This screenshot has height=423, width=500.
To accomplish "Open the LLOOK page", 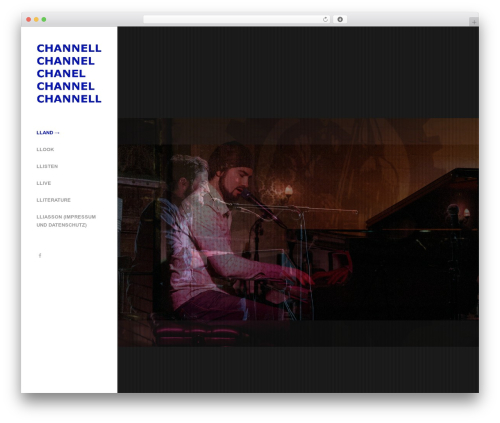I will click(45, 149).
